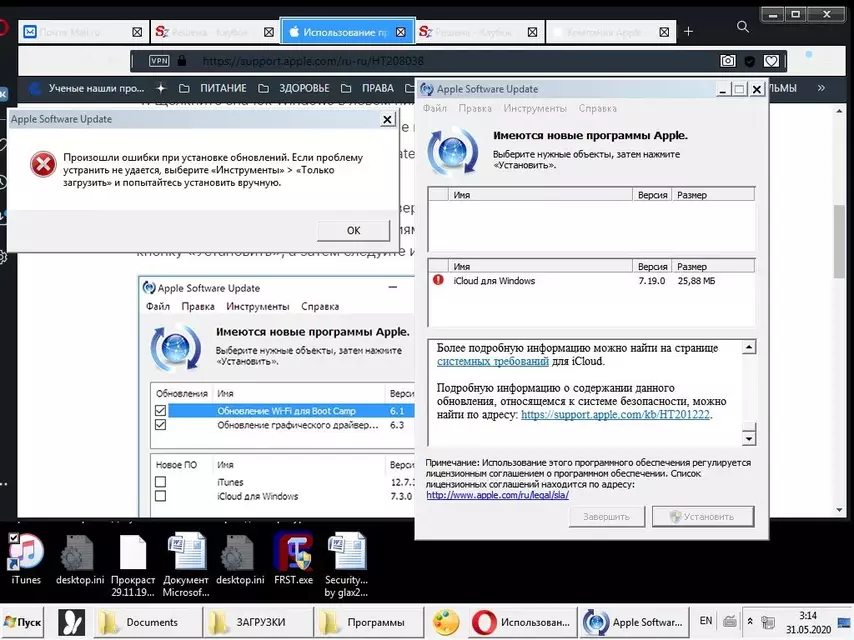Click the padlock site security icon
Screen dimensions: 854x640
[182, 60]
